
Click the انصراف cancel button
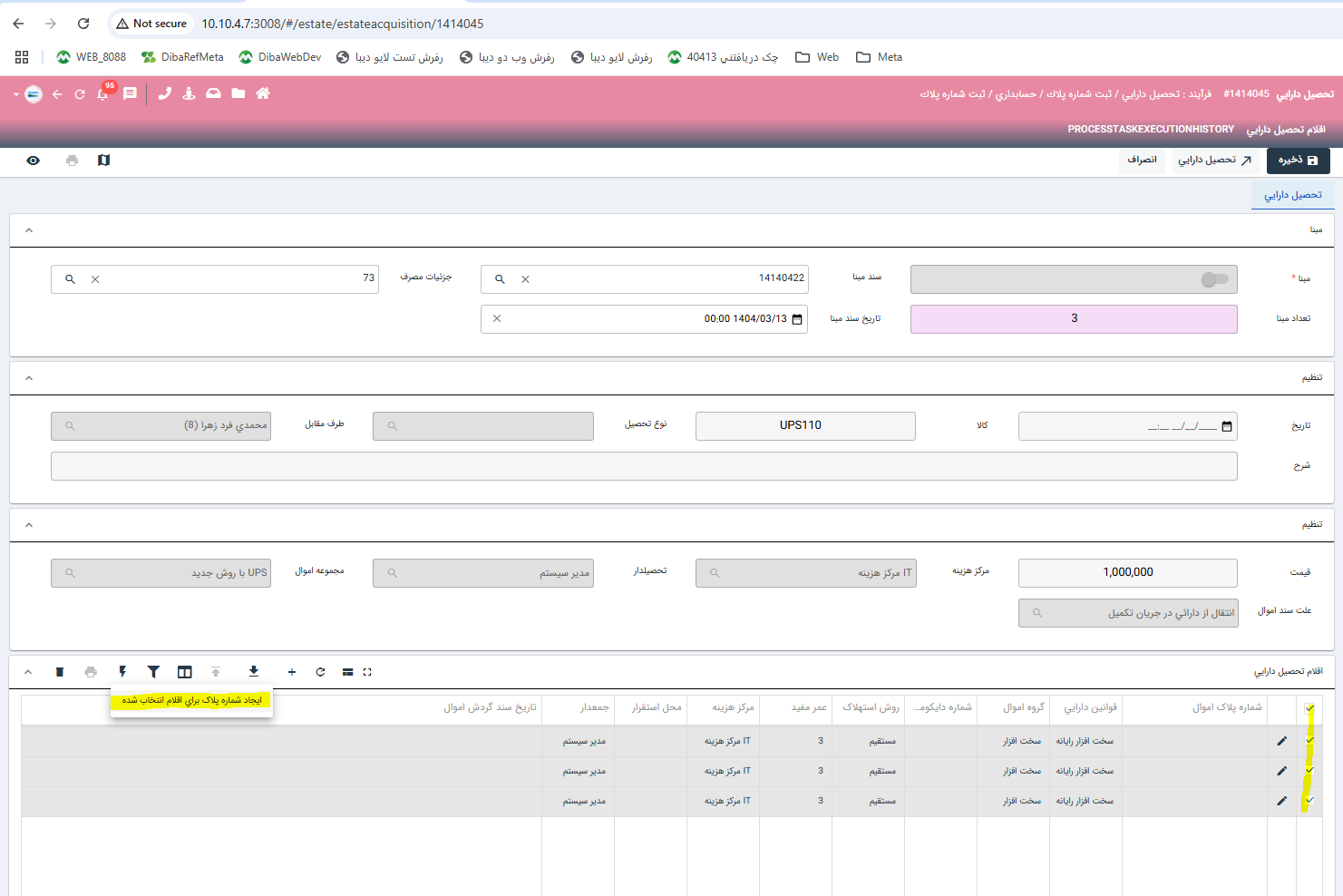coord(1142,161)
